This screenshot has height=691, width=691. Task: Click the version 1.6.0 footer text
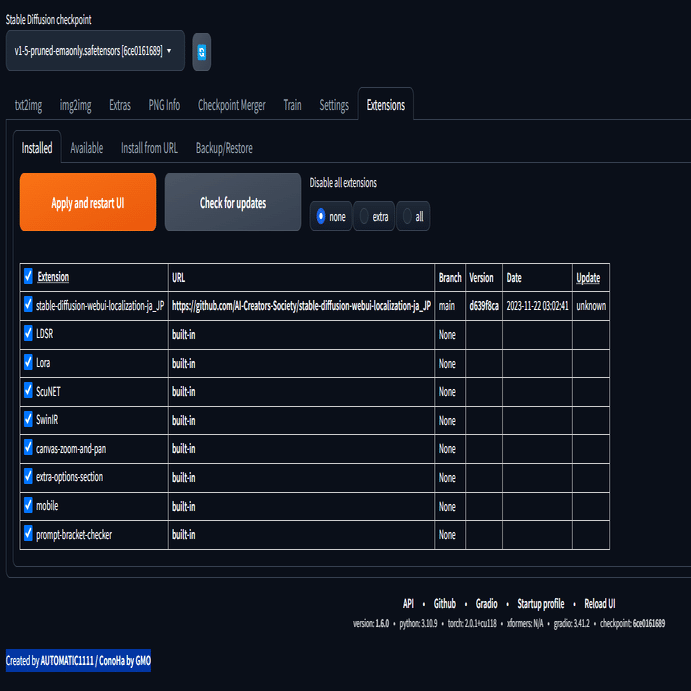[x=371, y=624]
